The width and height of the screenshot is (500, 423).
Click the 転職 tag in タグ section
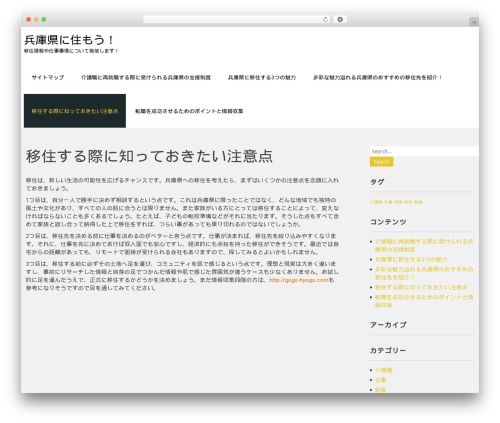(x=418, y=202)
